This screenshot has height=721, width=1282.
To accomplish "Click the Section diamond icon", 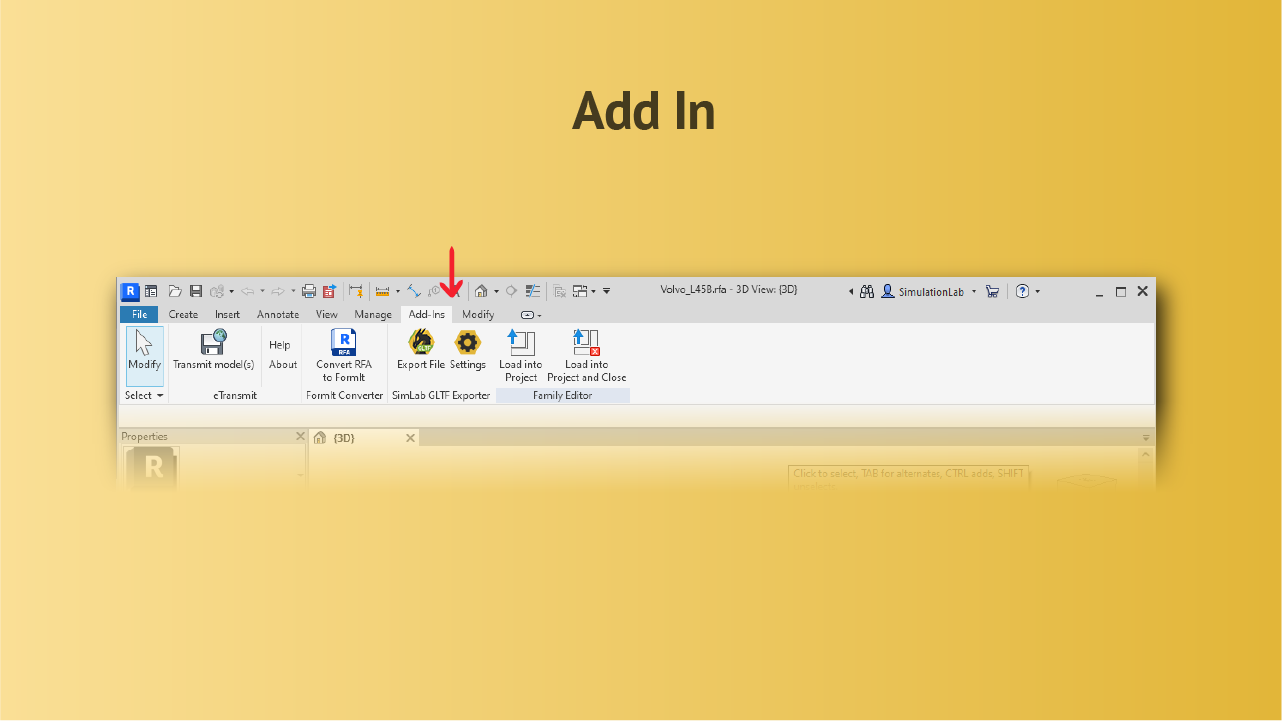I will click(511, 291).
